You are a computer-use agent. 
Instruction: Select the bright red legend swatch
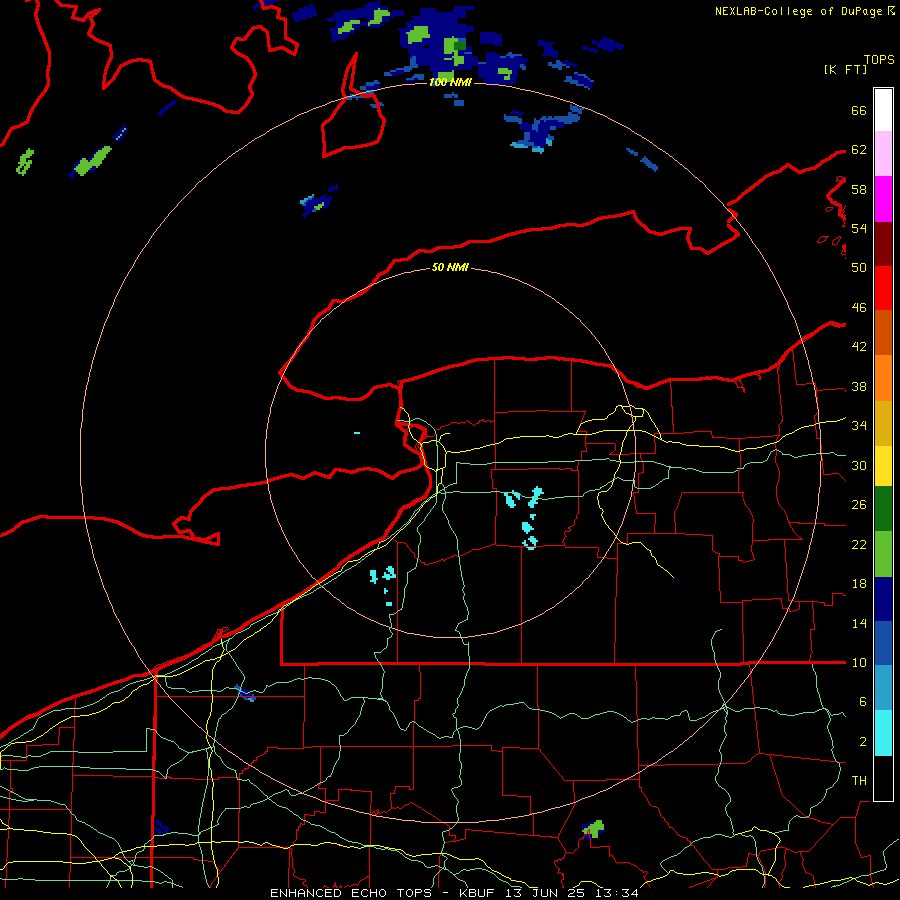click(x=883, y=288)
